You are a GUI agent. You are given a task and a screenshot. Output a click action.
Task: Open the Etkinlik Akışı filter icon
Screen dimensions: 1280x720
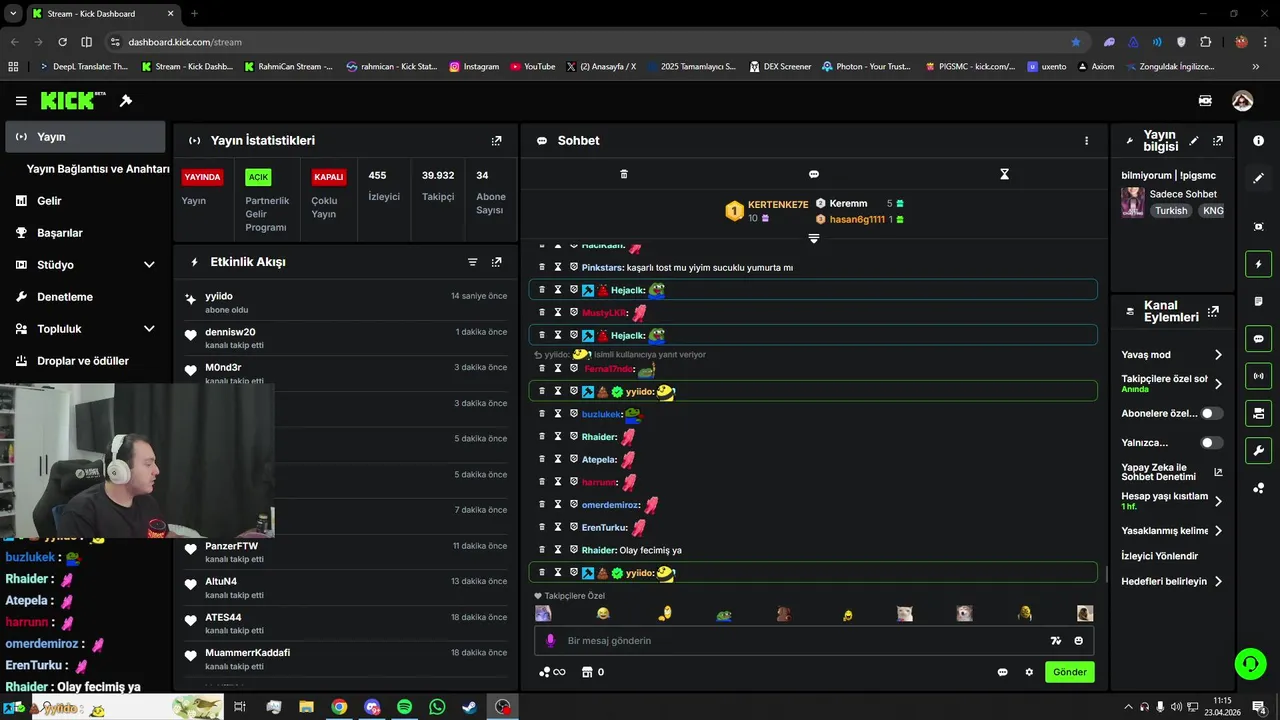[473, 262]
